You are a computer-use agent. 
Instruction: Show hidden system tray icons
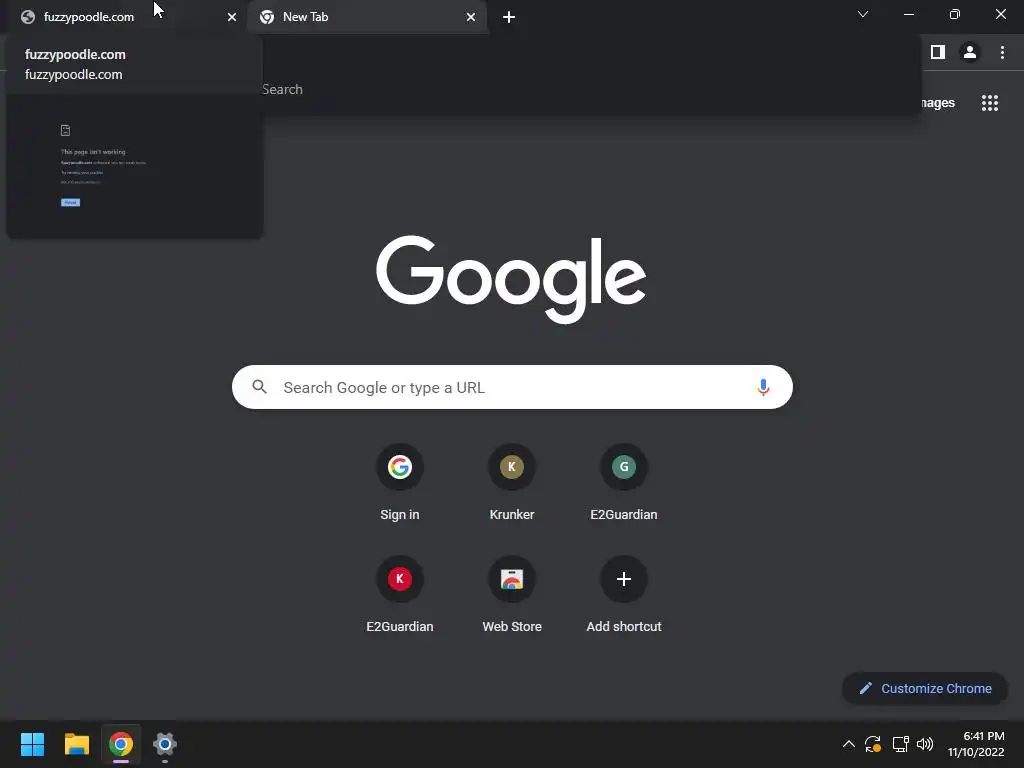pos(848,744)
